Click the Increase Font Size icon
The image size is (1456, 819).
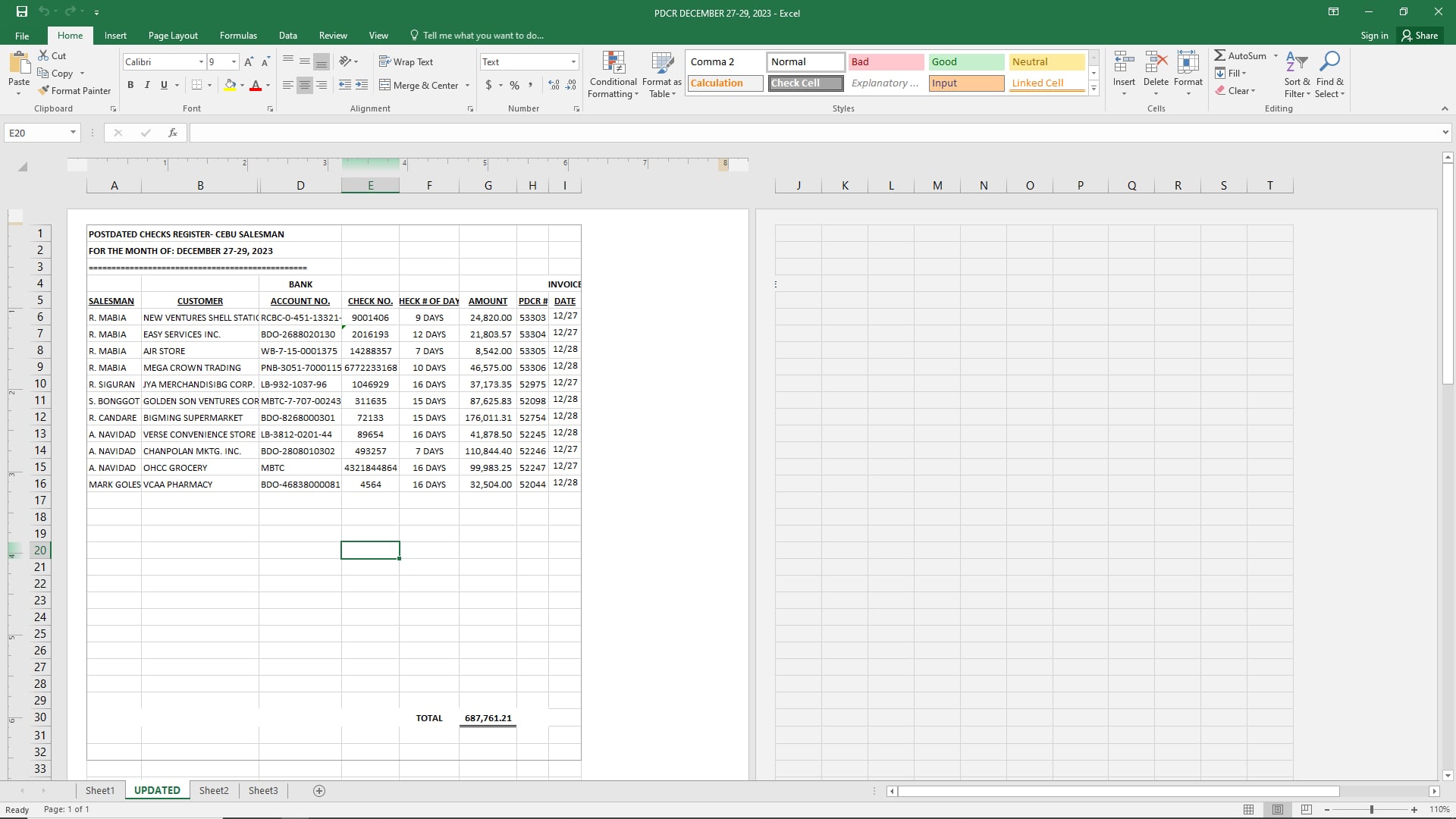(x=249, y=61)
